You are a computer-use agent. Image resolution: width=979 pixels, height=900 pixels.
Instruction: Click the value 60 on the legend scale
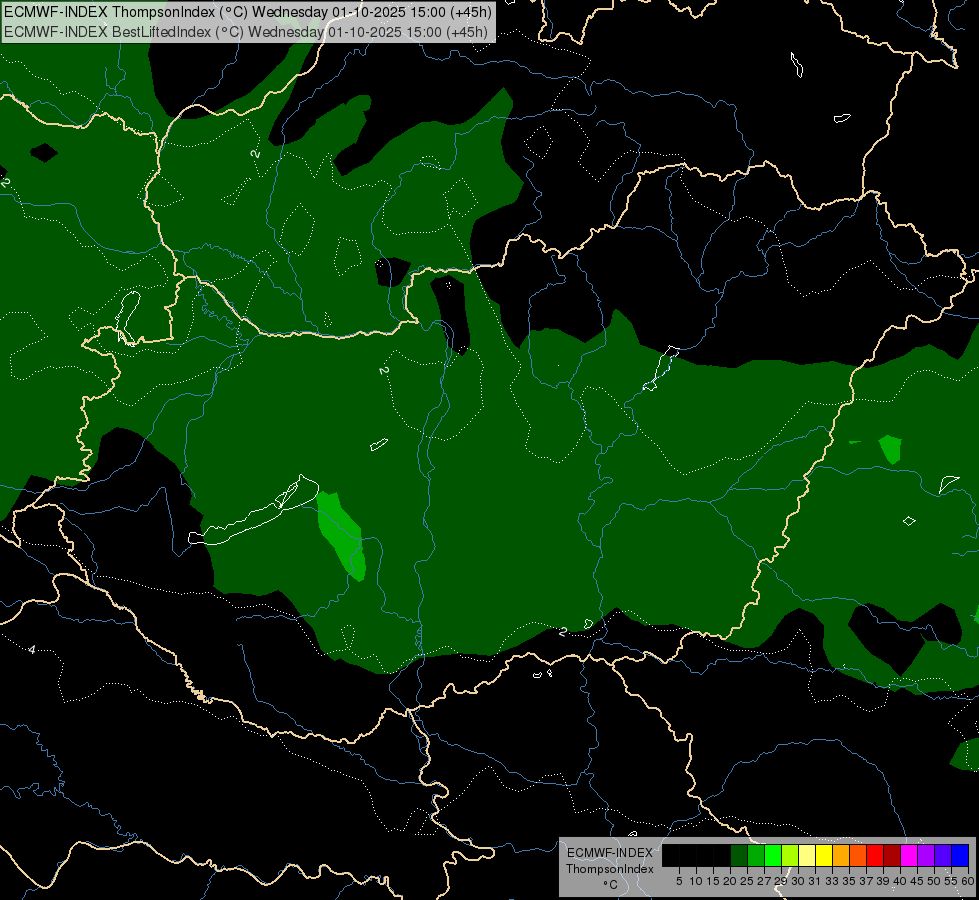[968, 881]
